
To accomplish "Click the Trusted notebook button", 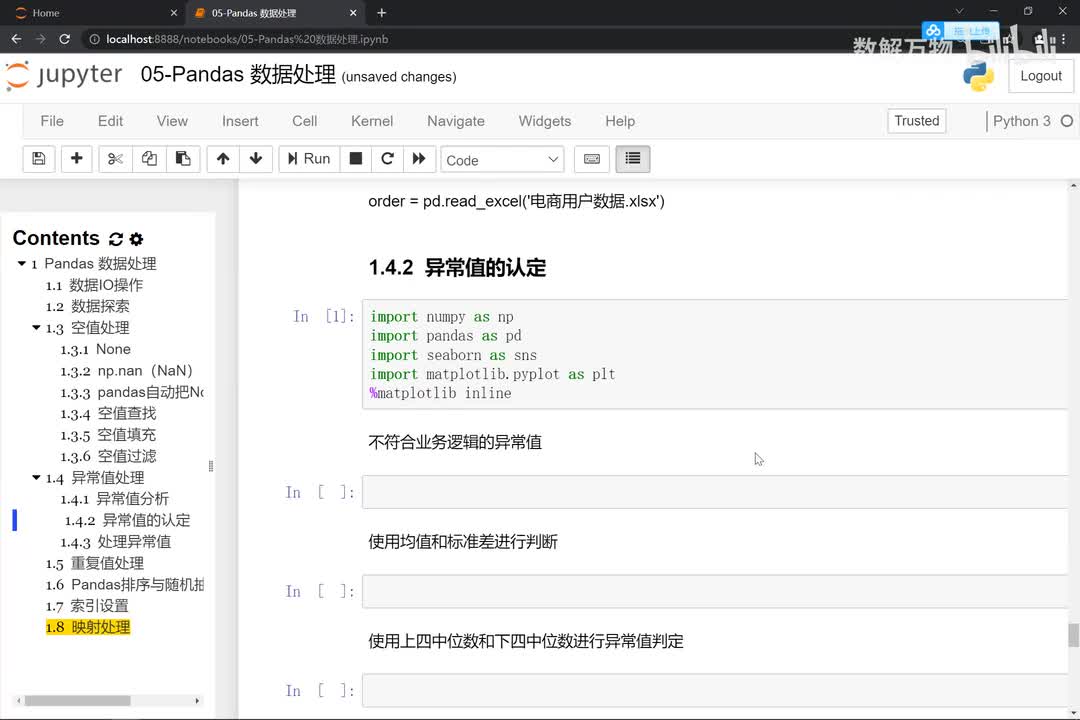I will (917, 121).
